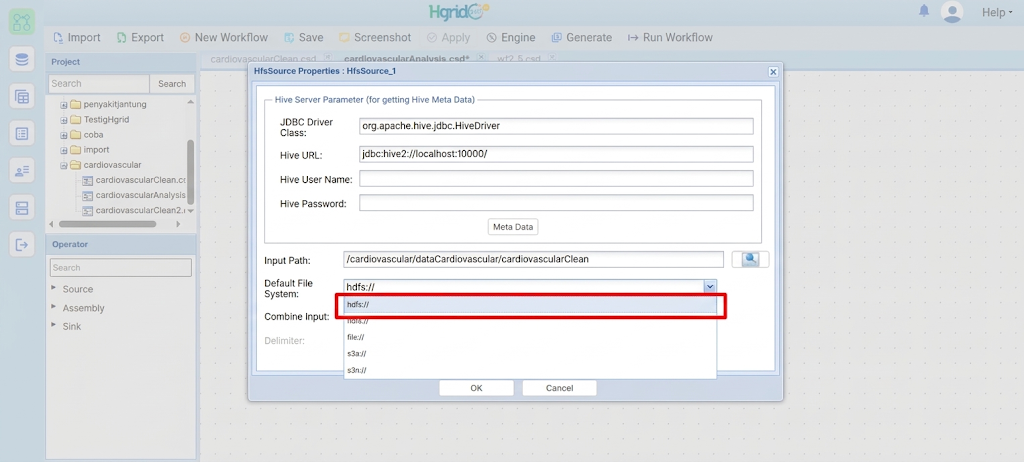Expand the Source operator group

54,288
